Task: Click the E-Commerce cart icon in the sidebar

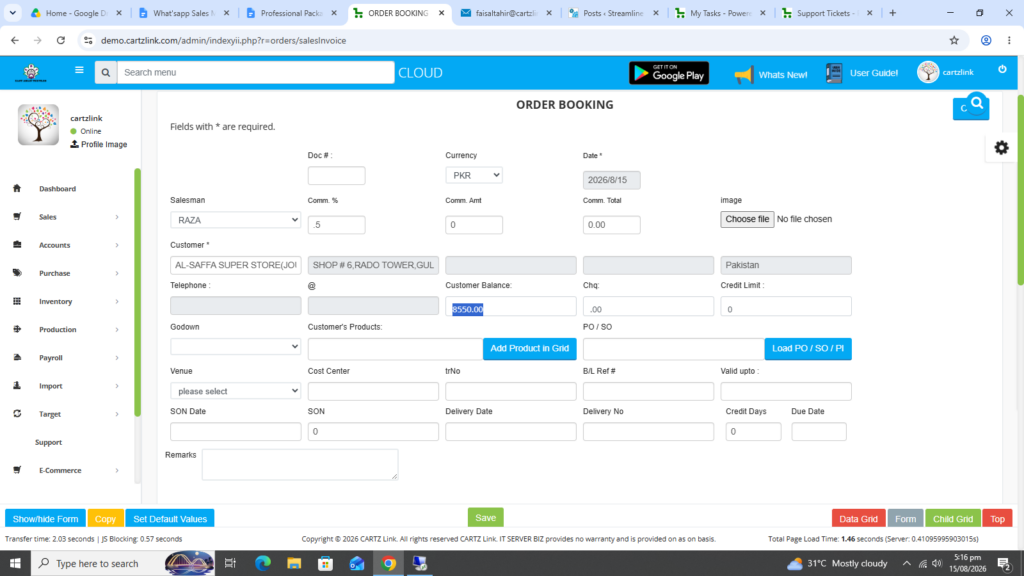Action: click(x=17, y=470)
